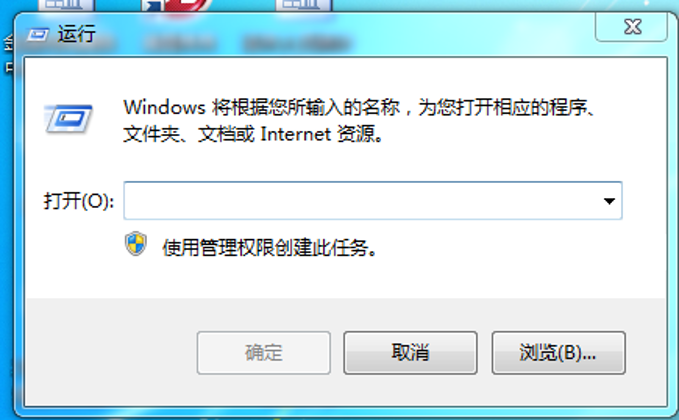Image resolution: width=679 pixels, height=420 pixels.
Task: Click the desktop label at the left edge
Action: pos(7,56)
